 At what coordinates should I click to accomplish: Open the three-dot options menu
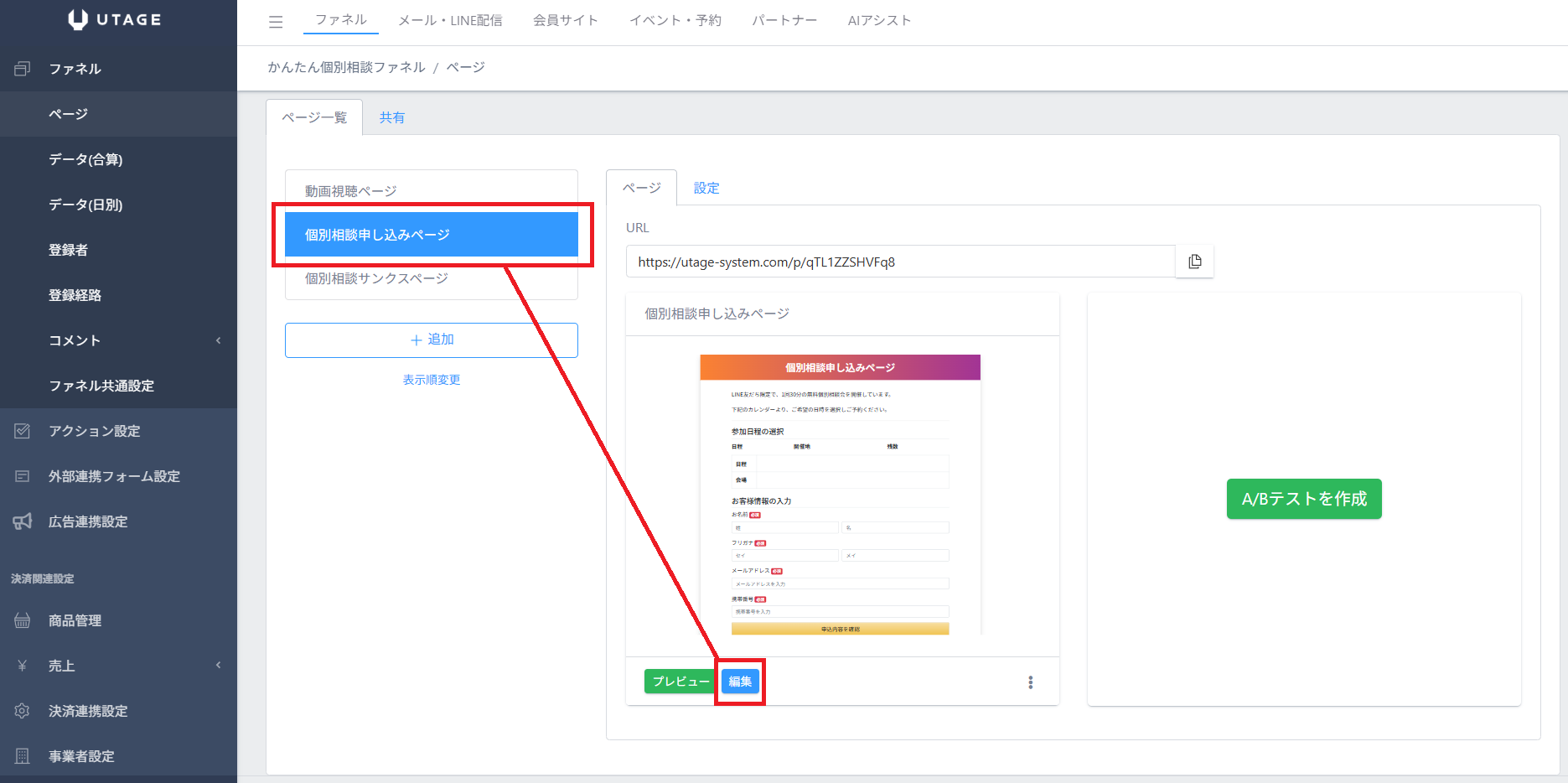[x=1030, y=682]
